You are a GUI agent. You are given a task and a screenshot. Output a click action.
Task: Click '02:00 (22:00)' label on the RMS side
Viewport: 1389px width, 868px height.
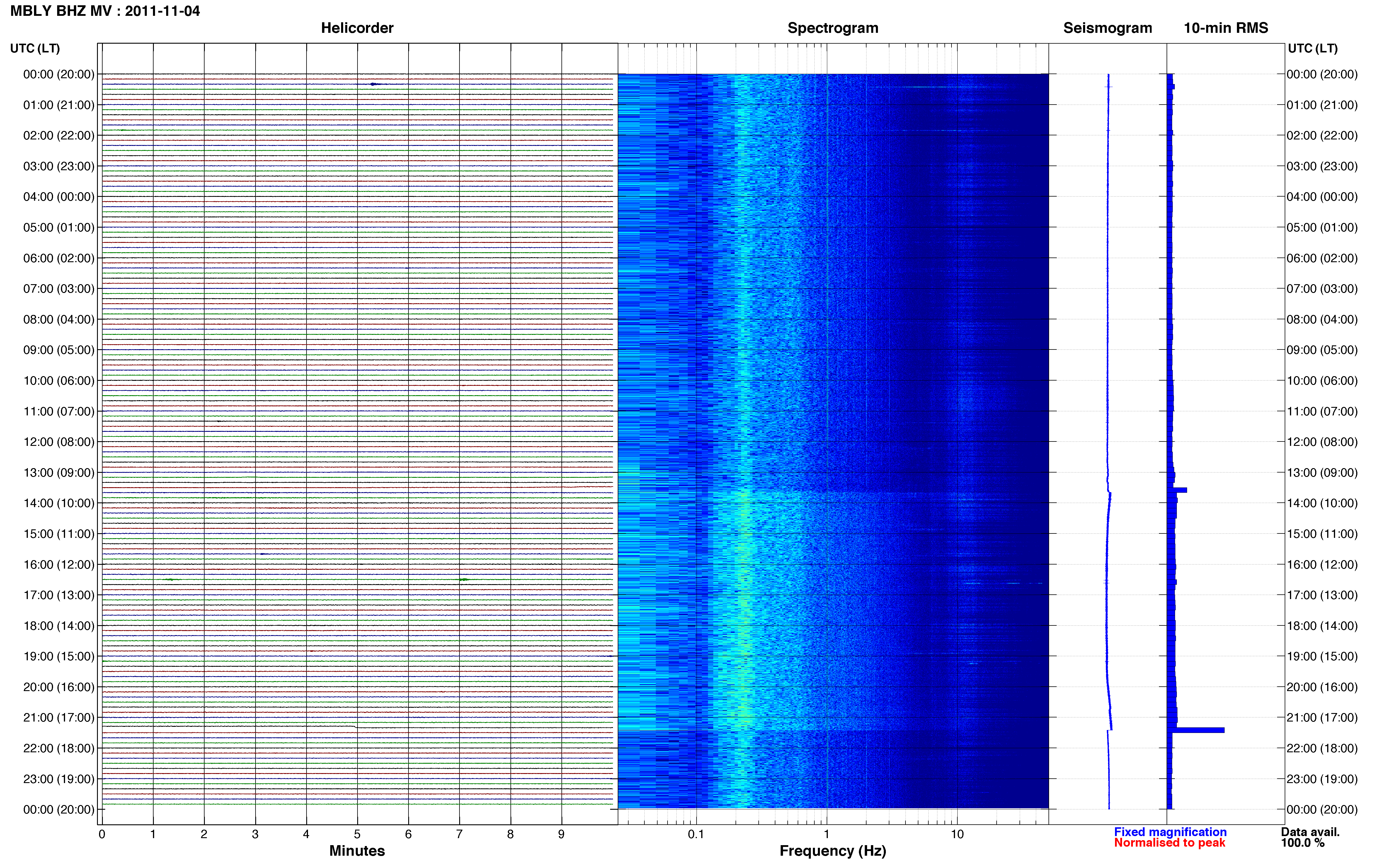coord(1322,136)
